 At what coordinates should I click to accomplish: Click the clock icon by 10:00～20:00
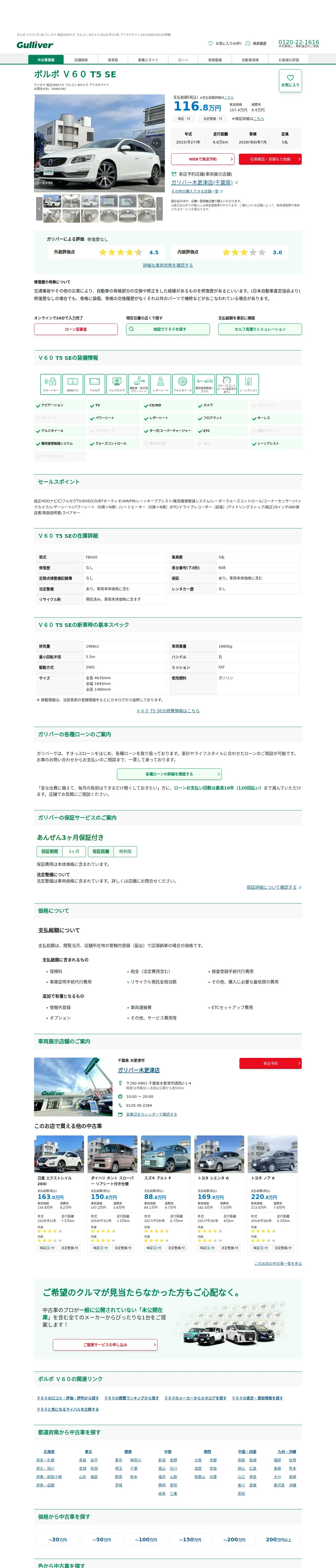121,1096
